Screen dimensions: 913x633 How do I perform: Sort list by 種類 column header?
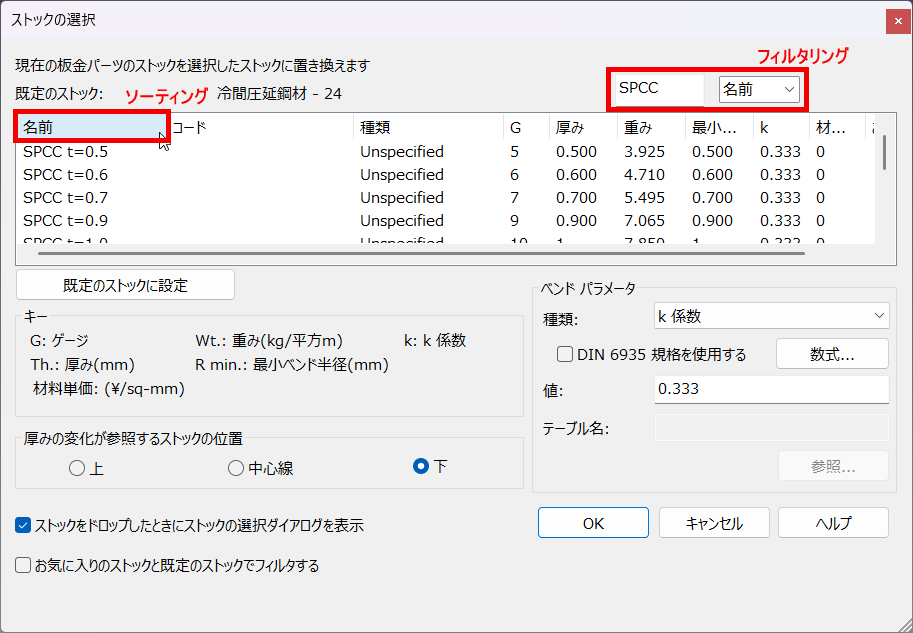428,128
